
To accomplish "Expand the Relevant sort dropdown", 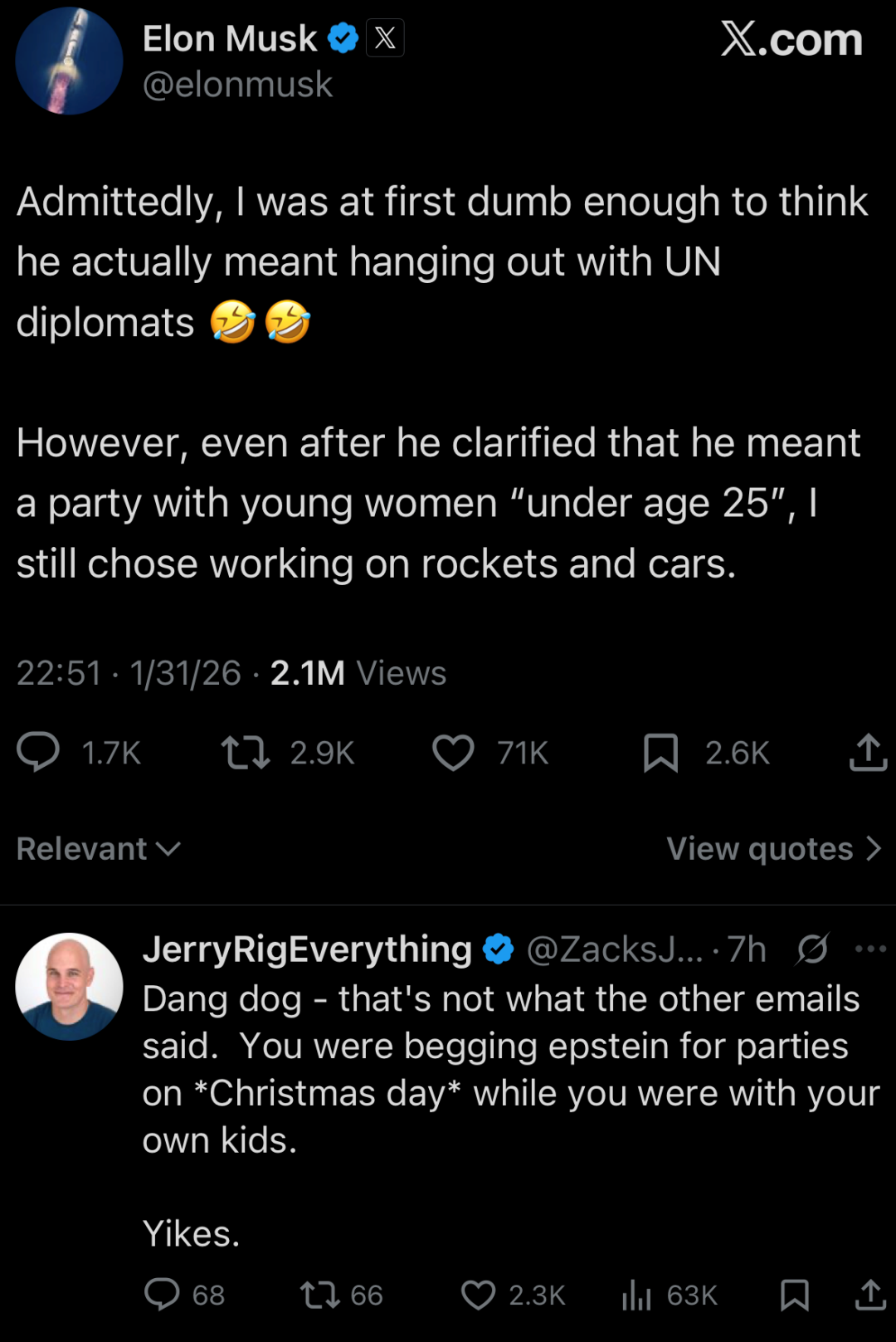I will (98, 849).
